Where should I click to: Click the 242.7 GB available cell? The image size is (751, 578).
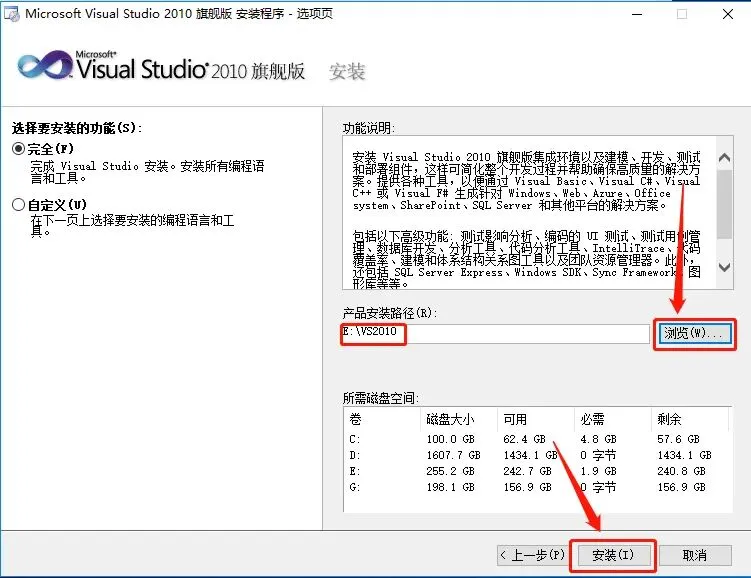tap(527, 471)
